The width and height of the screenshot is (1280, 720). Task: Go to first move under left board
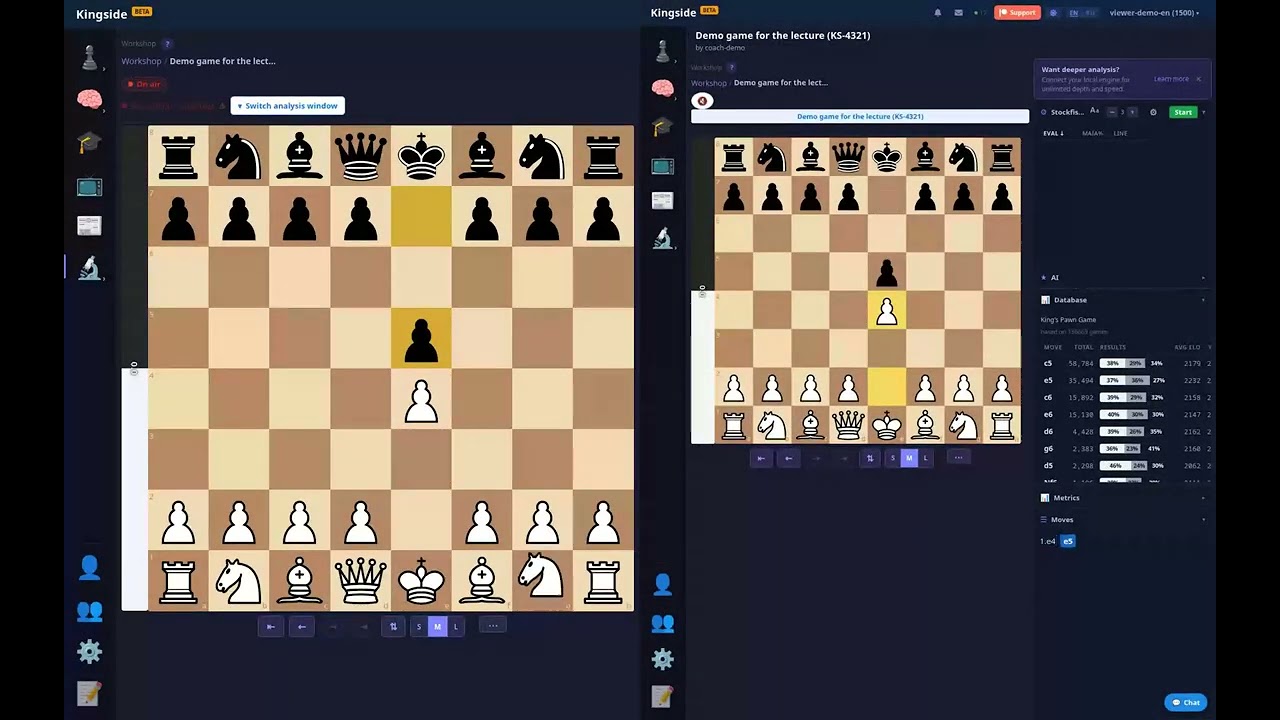tap(271, 626)
